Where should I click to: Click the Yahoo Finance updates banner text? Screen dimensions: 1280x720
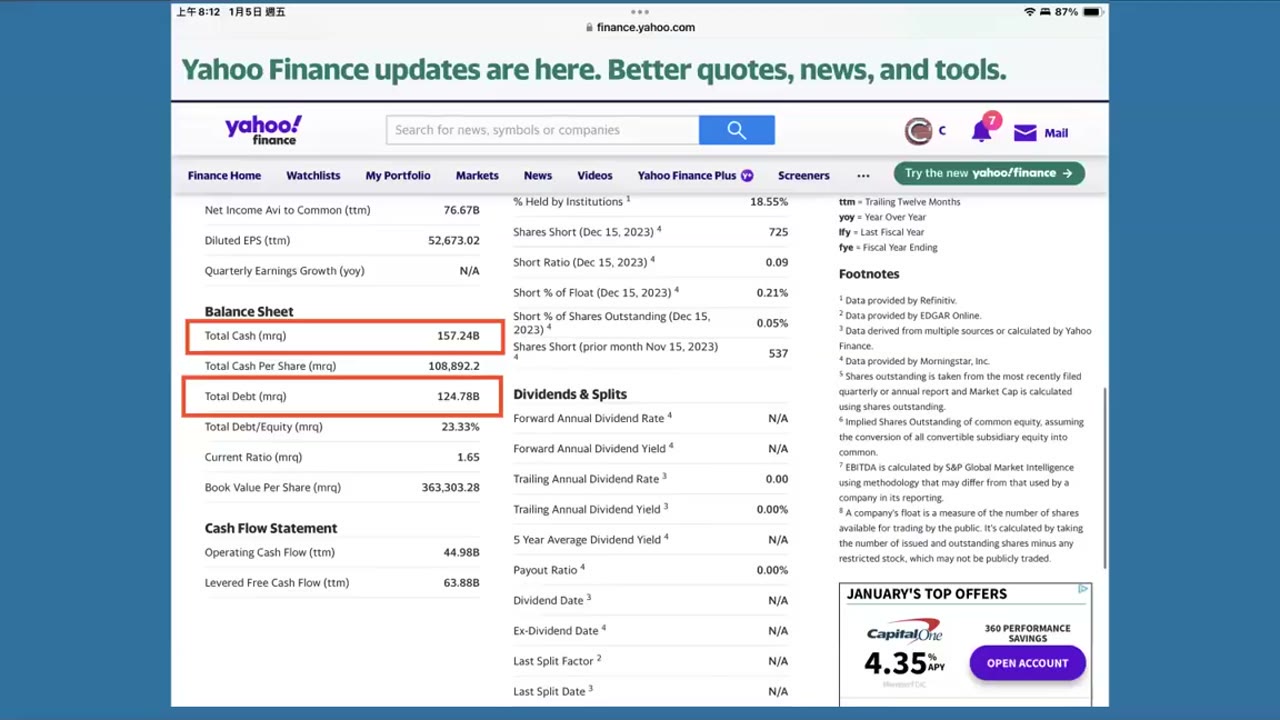[x=594, y=70]
